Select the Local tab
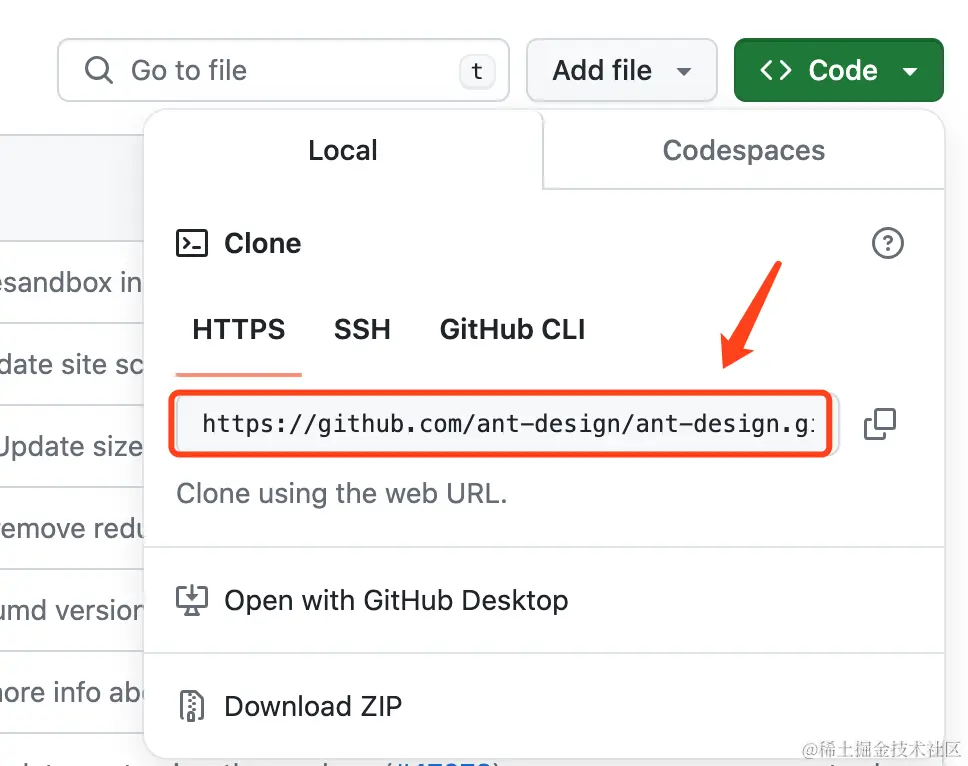The image size is (968, 766). pyautogui.click(x=343, y=151)
